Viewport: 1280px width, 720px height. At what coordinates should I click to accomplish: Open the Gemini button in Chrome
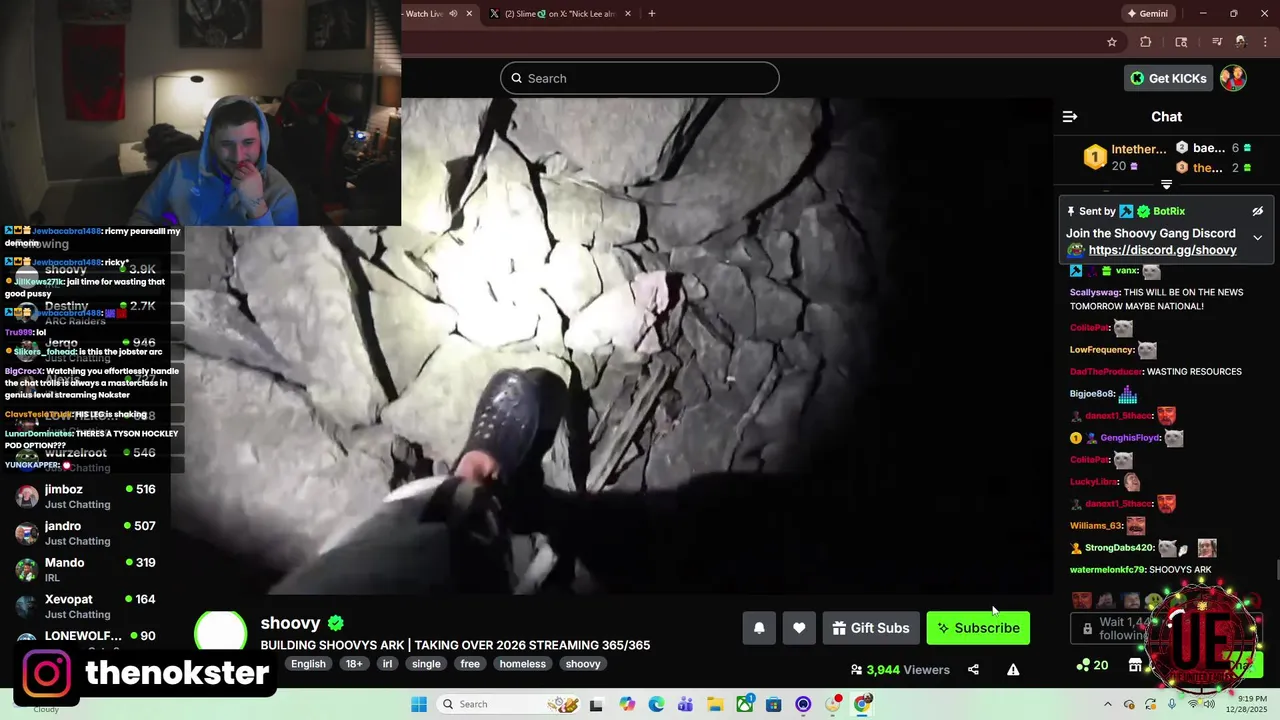click(x=1148, y=14)
